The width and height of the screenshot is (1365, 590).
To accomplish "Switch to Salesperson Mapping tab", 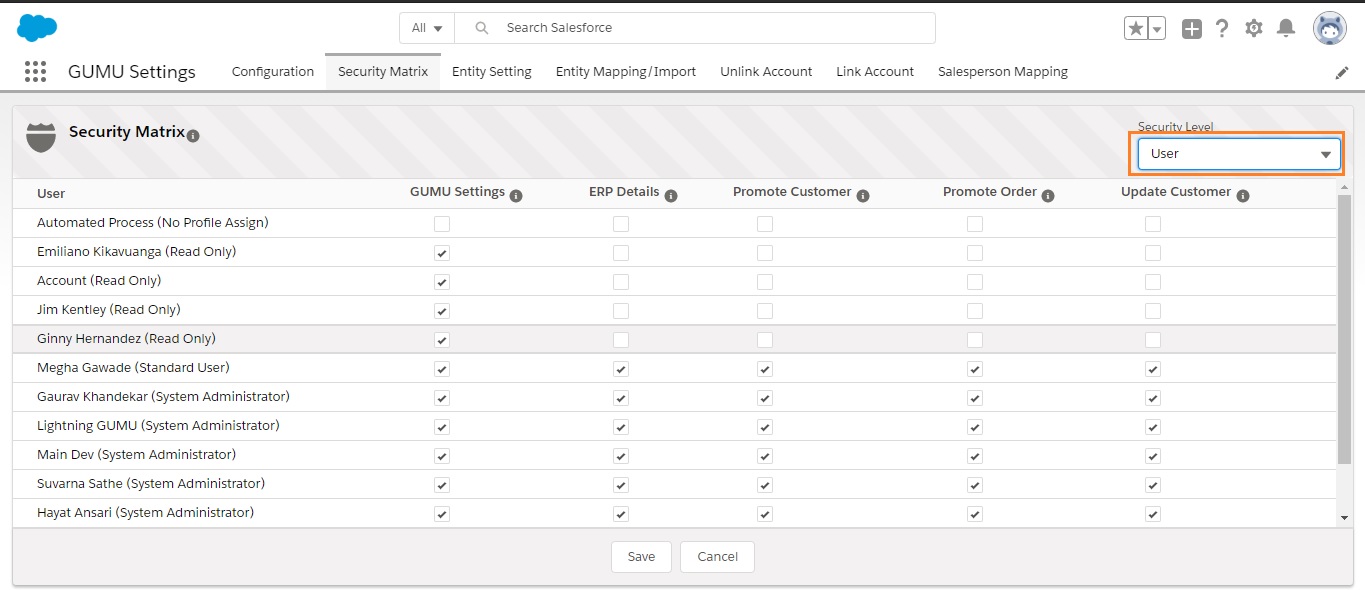I will 1003,72.
